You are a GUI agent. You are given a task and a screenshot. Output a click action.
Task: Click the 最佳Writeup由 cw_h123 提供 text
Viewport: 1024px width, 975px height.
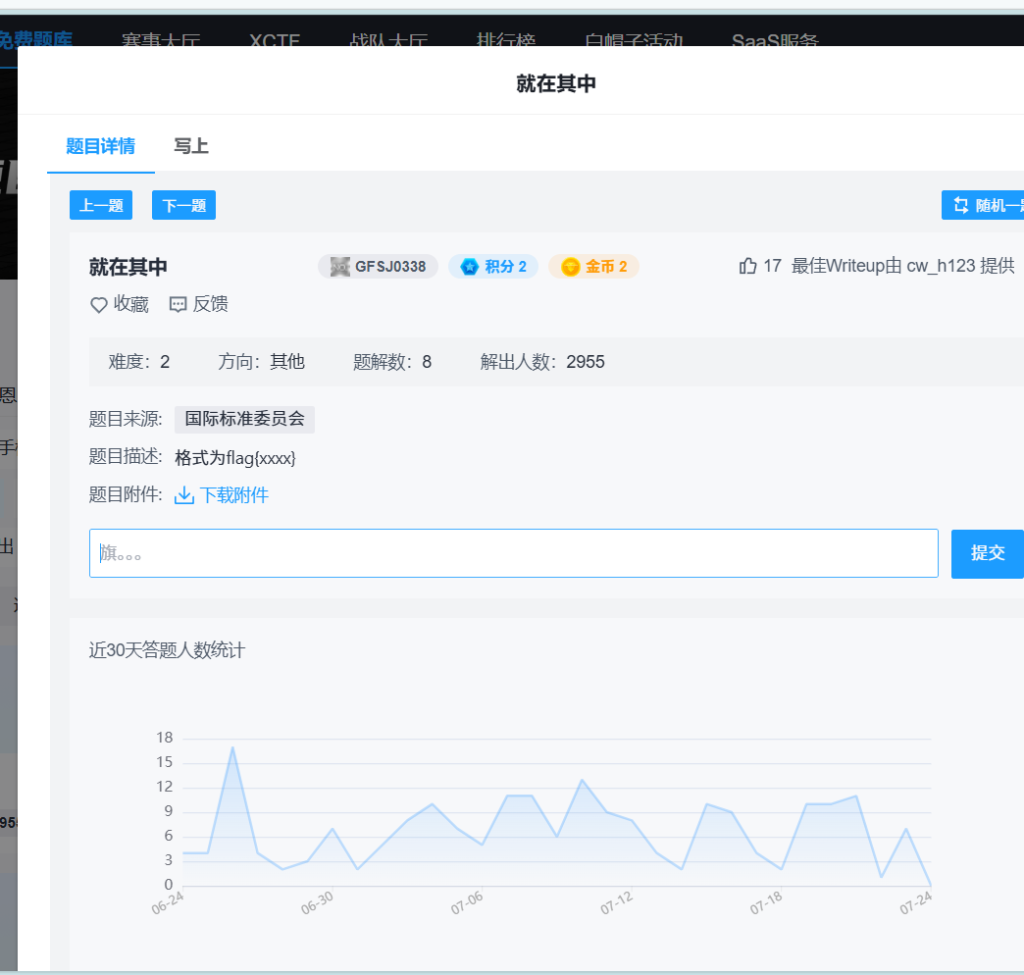(x=902, y=266)
